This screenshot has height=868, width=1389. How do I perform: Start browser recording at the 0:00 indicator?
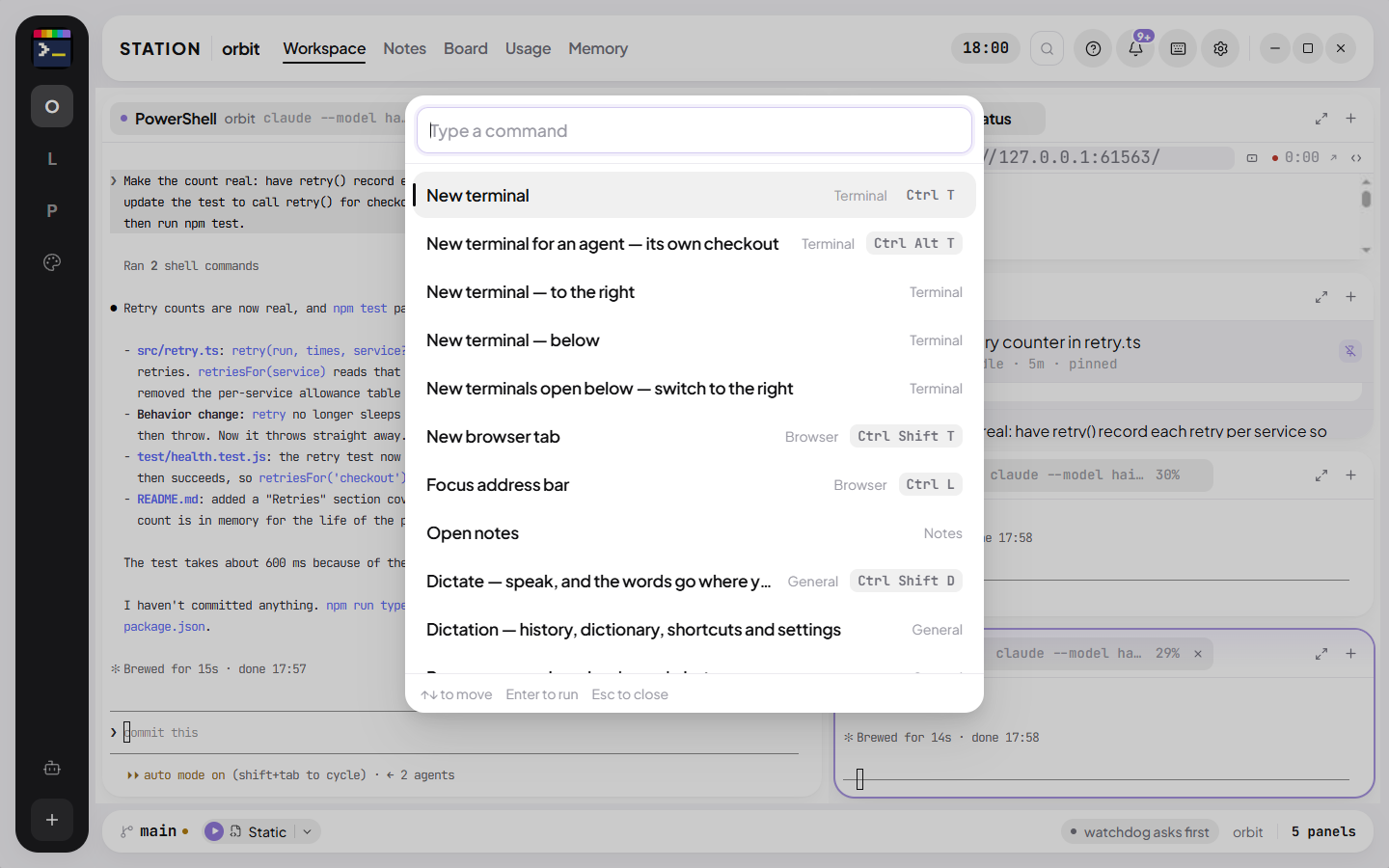[1295, 157]
